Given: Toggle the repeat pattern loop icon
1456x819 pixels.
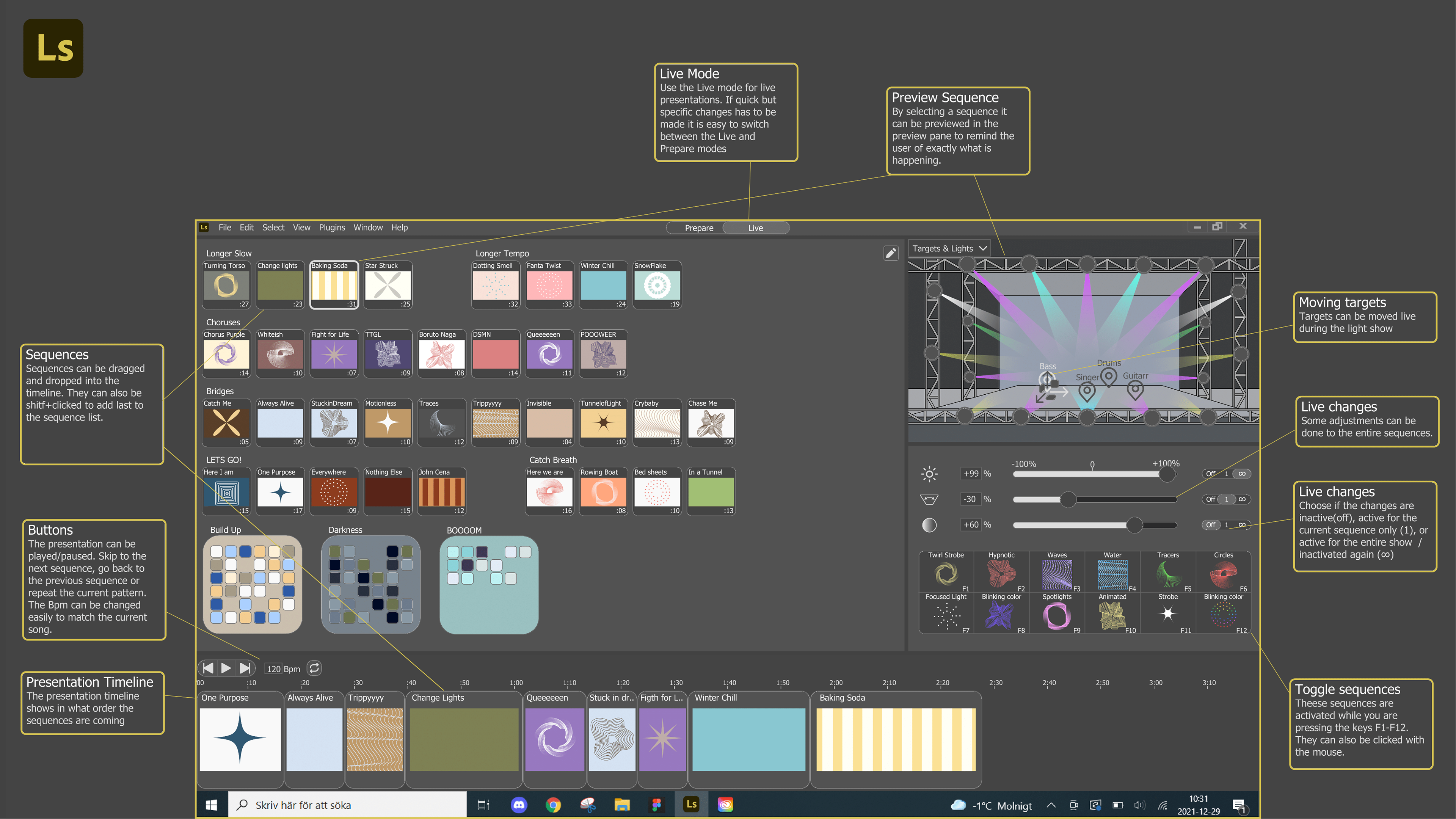Looking at the screenshot, I should click(314, 668).
